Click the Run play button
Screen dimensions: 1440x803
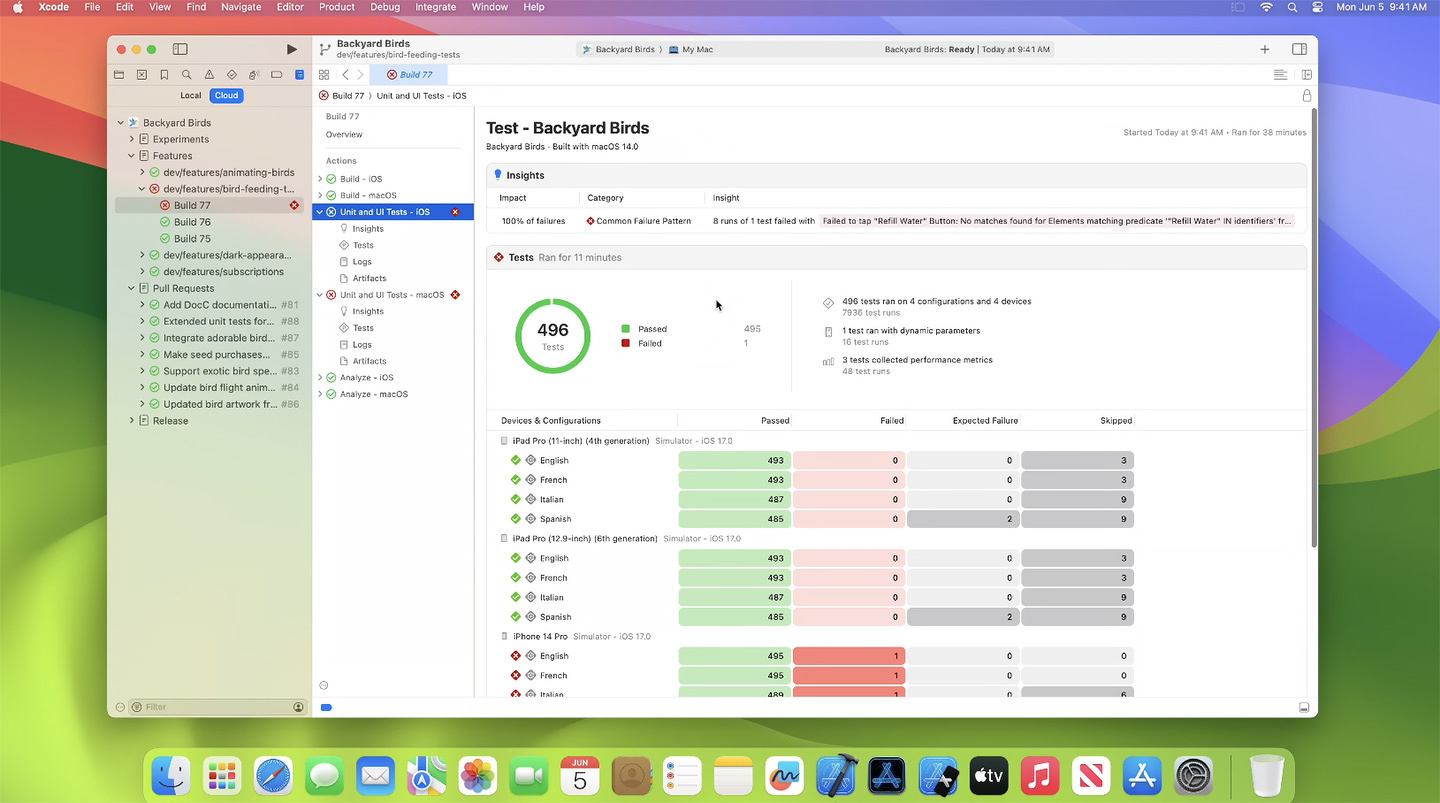[291, 49]
